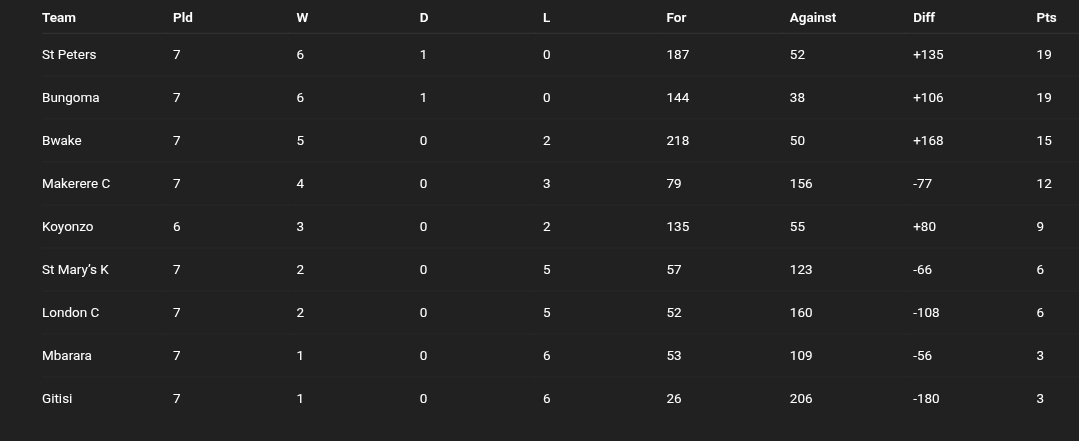Click the D column header

(424, 18)
